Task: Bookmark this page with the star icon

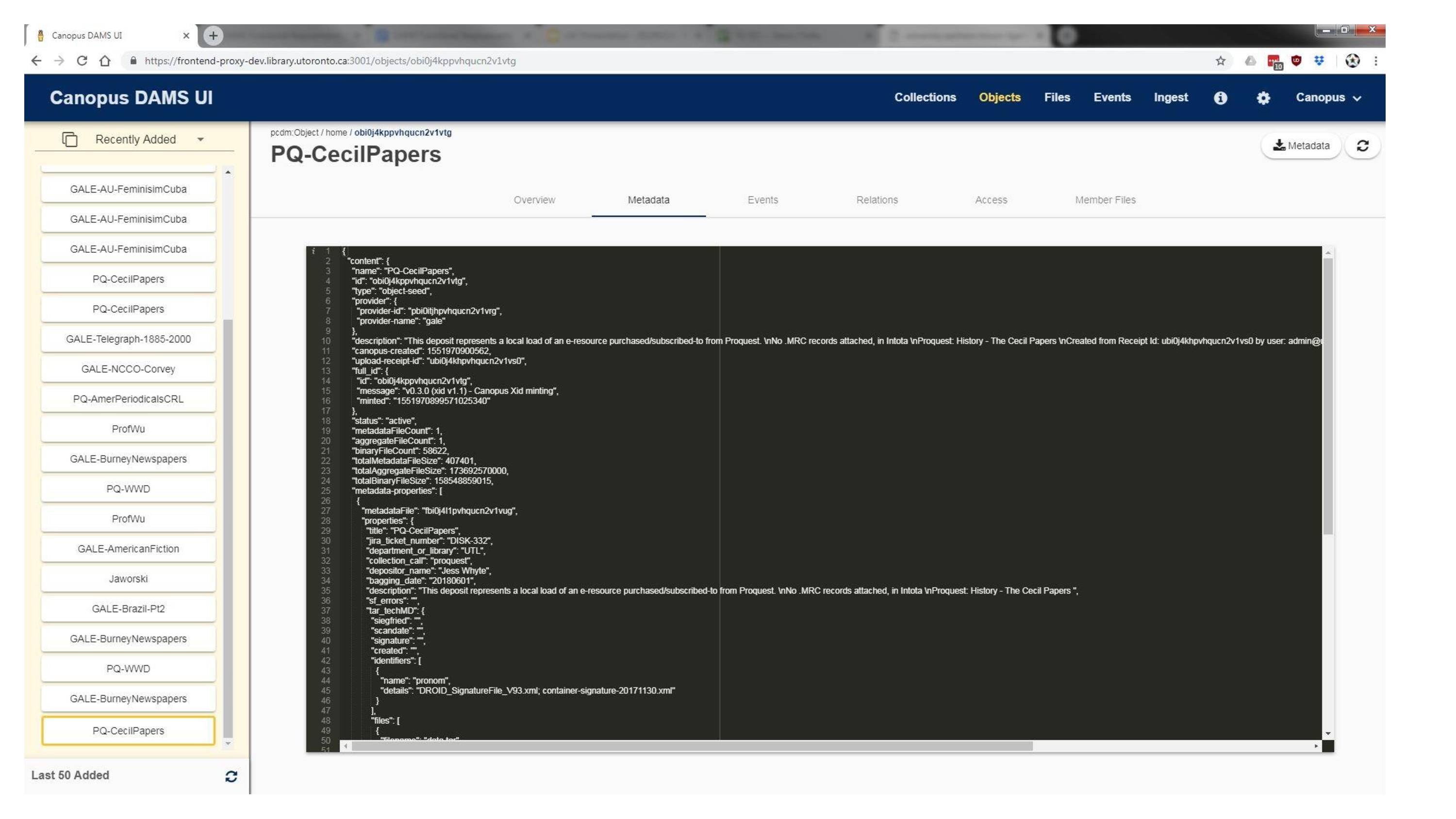Action: (1221, 61)
